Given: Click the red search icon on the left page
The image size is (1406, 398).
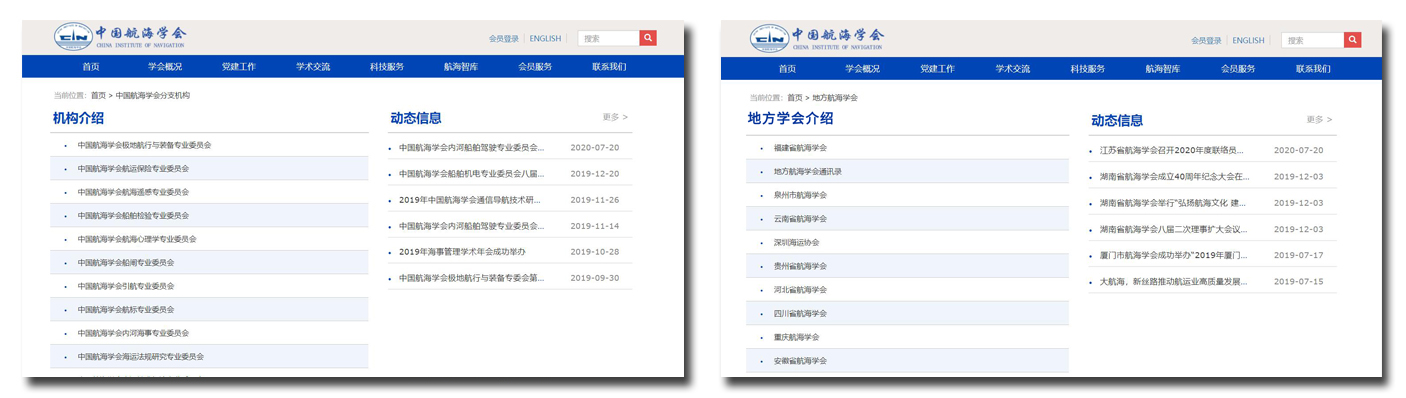Looking at the screenshot, I should tap(648, 39).
